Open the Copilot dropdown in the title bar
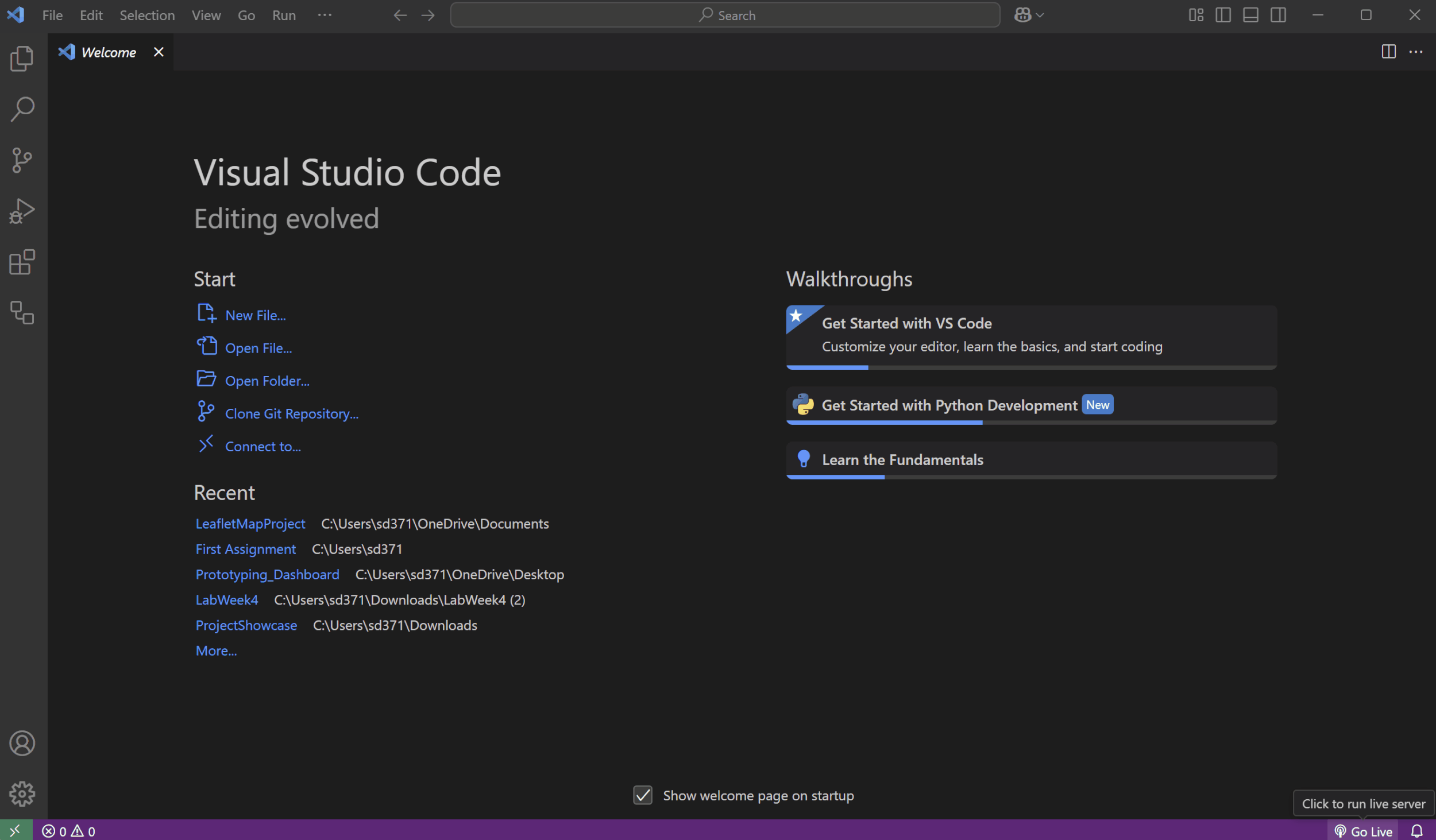 1028,15
